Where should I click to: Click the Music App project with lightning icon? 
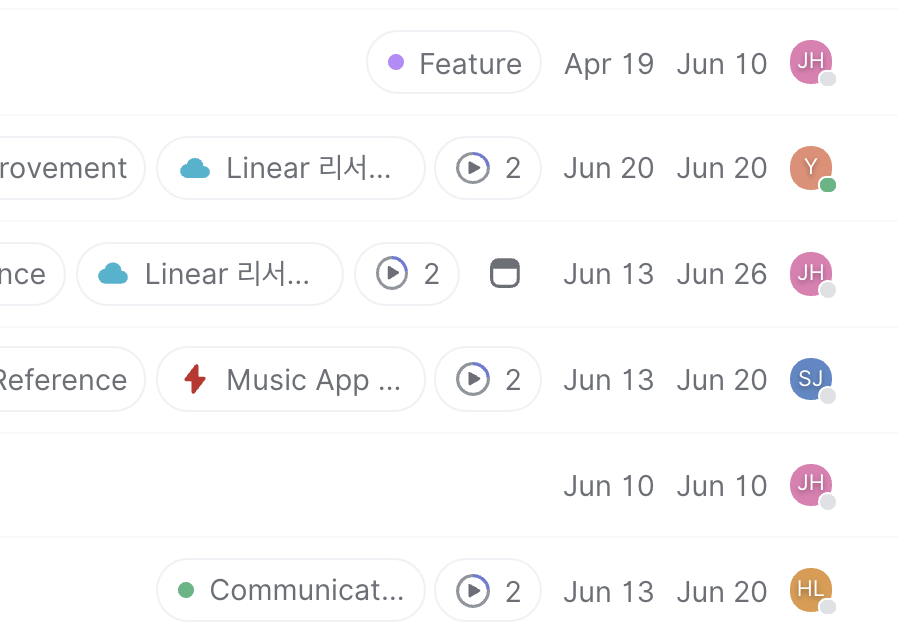[291, 380]
